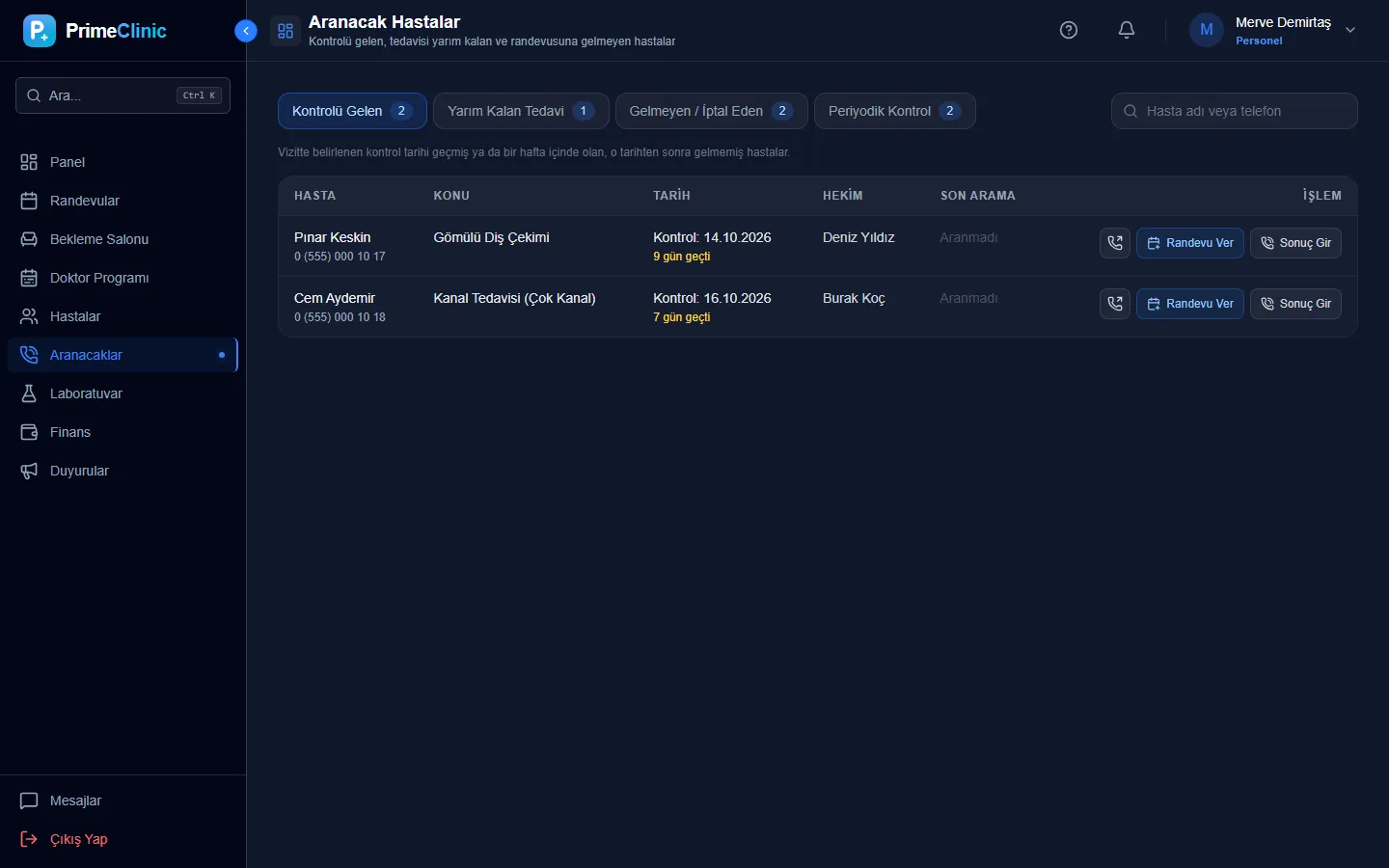The image size is (1389, 868).
Task: Select Aranacaklar in the sidebar
Action: point(123,355)
